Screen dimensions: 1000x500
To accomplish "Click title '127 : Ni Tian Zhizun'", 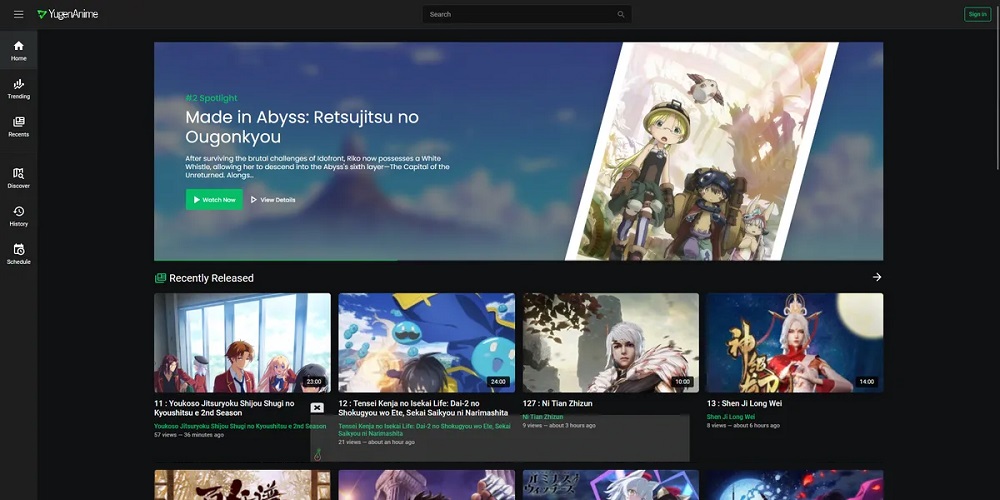I will pos(557,404).
